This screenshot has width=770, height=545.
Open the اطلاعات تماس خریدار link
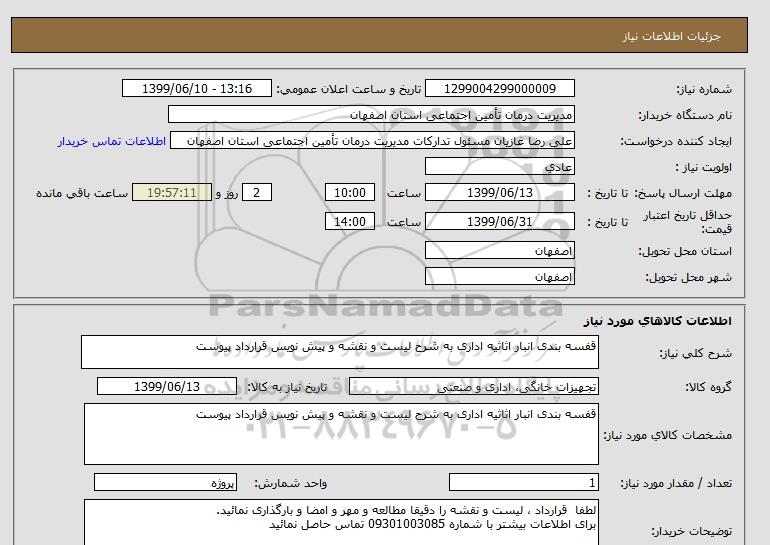pyautogui.click(x=111, y=141)
